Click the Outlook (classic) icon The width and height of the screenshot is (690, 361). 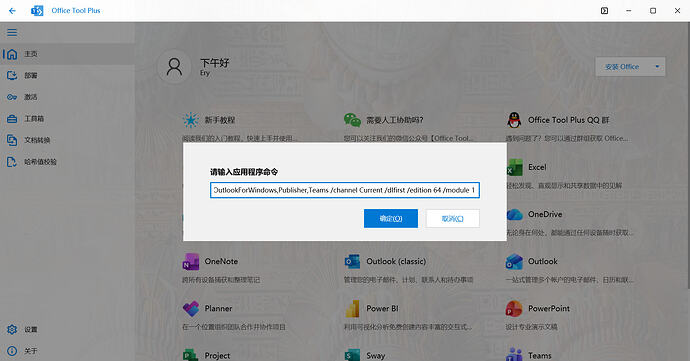click(352, 262)
